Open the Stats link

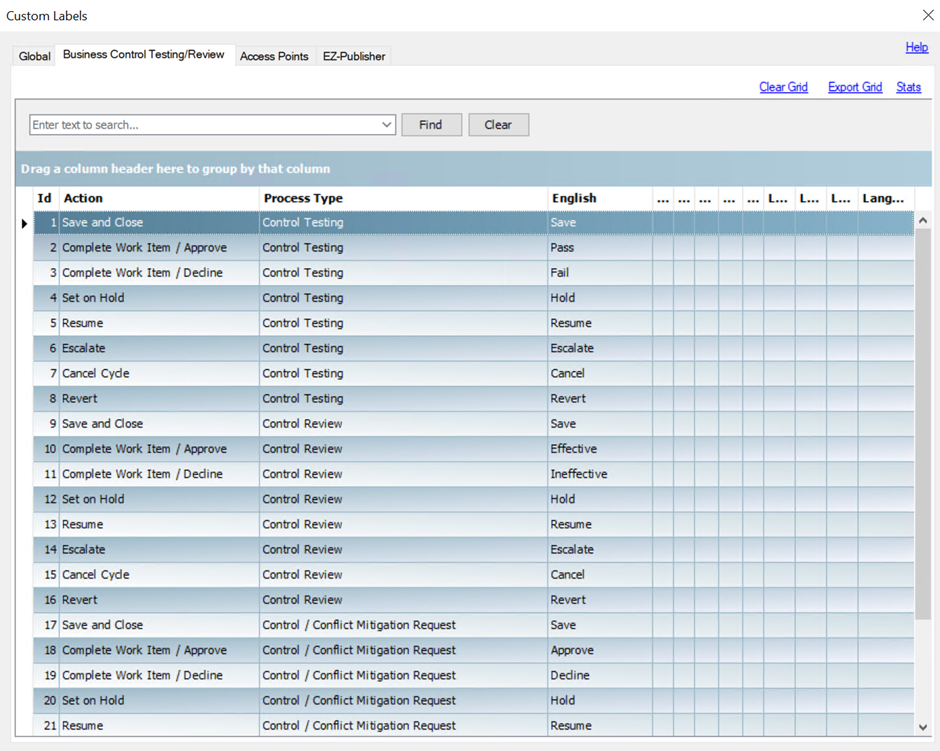click(x=908, y=87)
